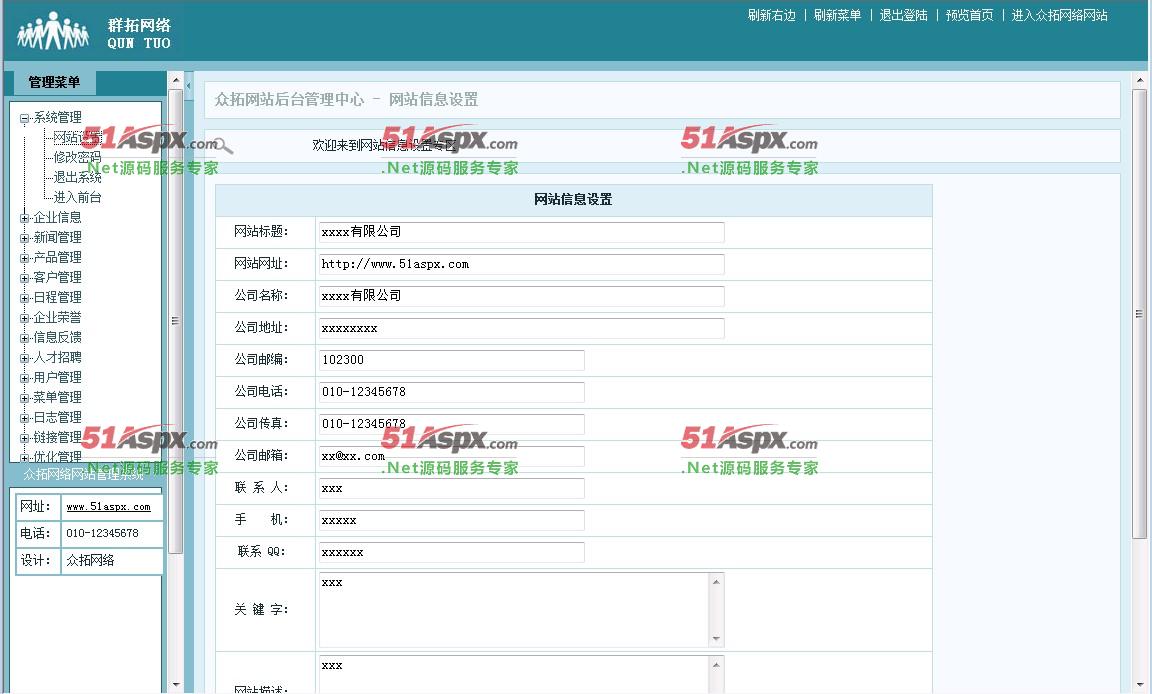This screenshot has width=1152, height=694.
Task: Click 众拓网络 in the 设计 row
Action: pyautogui.click(x=90, y=560)
